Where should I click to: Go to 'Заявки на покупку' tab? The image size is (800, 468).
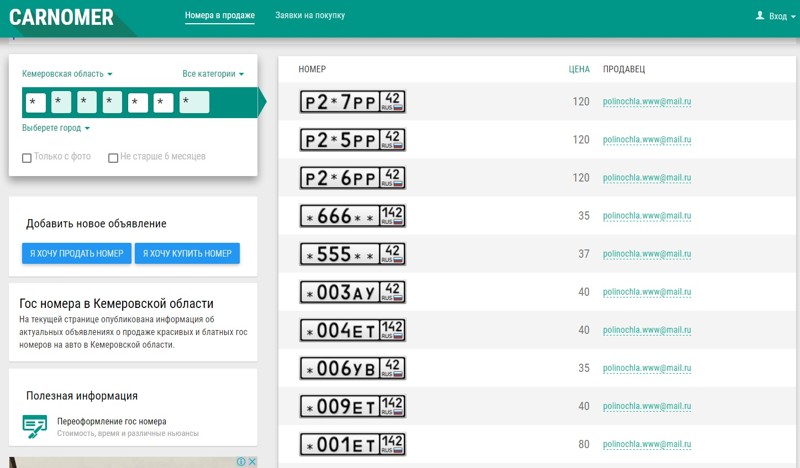tap(310, 16)
